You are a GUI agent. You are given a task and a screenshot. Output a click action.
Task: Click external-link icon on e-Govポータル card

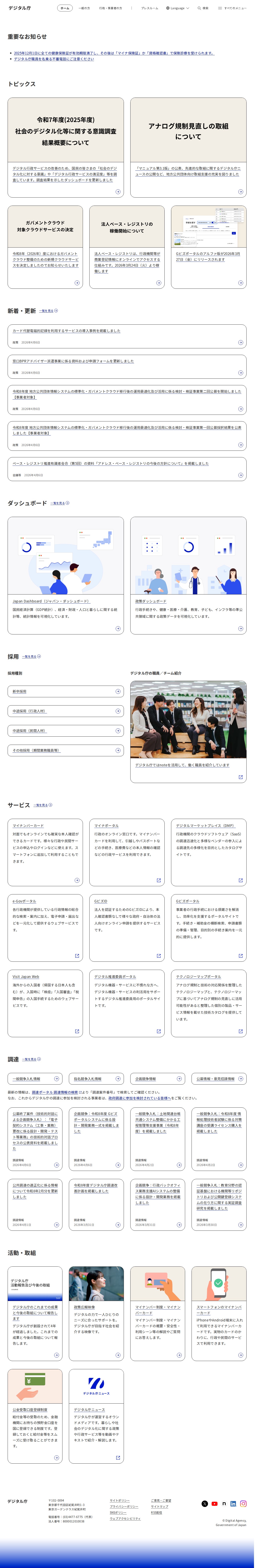77,956
